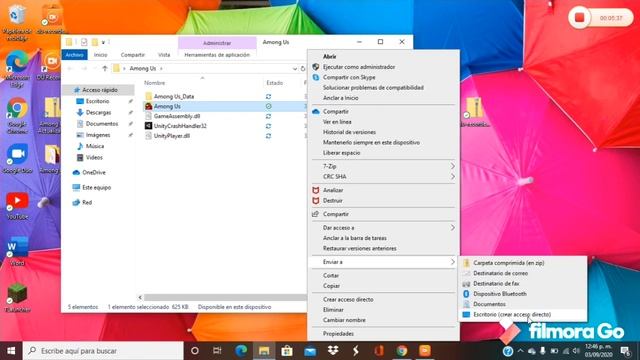Open the Windows Start menu
The image size is (640, 360).
click(x=11, y=351)
